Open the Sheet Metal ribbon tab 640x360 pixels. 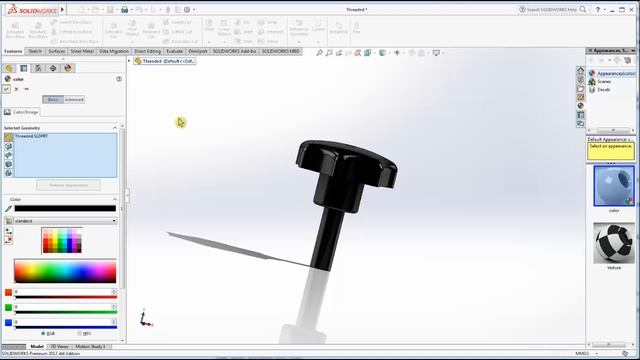tap(82, 51)
